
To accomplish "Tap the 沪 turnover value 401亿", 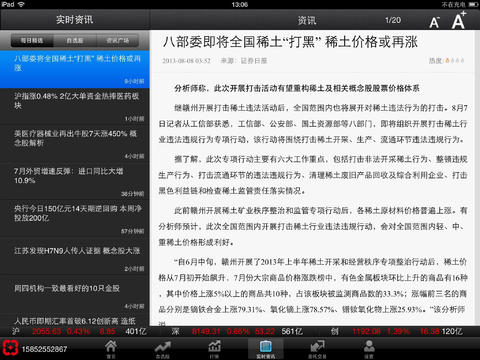I will pos(136,331).
